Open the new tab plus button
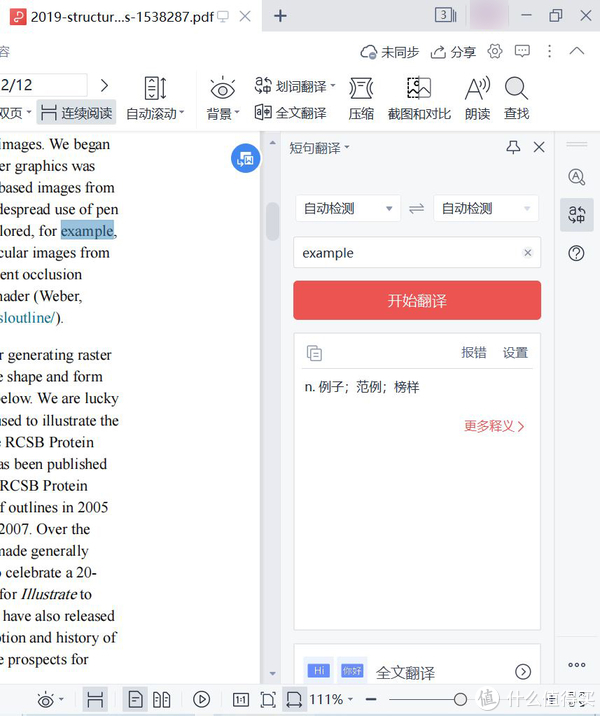The image size is (600, 716). 280,16
